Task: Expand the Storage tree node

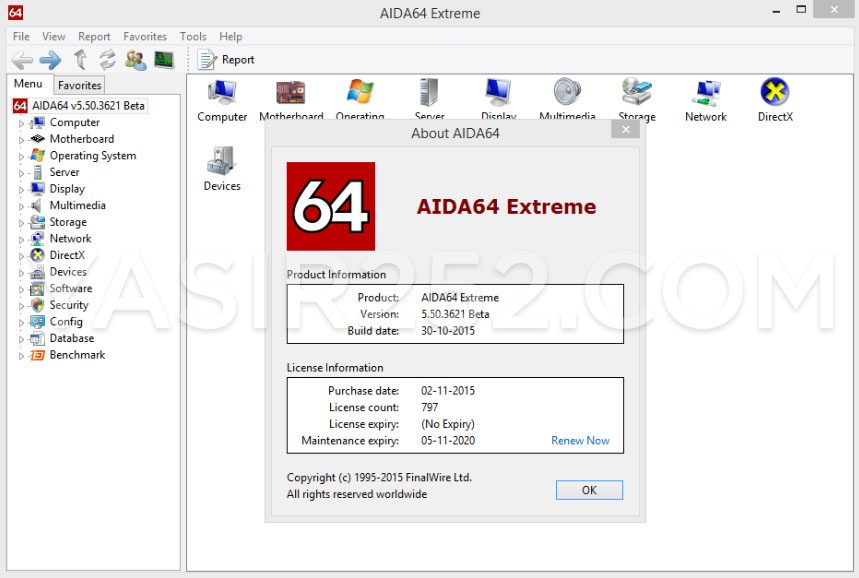Action: tap(21, 223)
